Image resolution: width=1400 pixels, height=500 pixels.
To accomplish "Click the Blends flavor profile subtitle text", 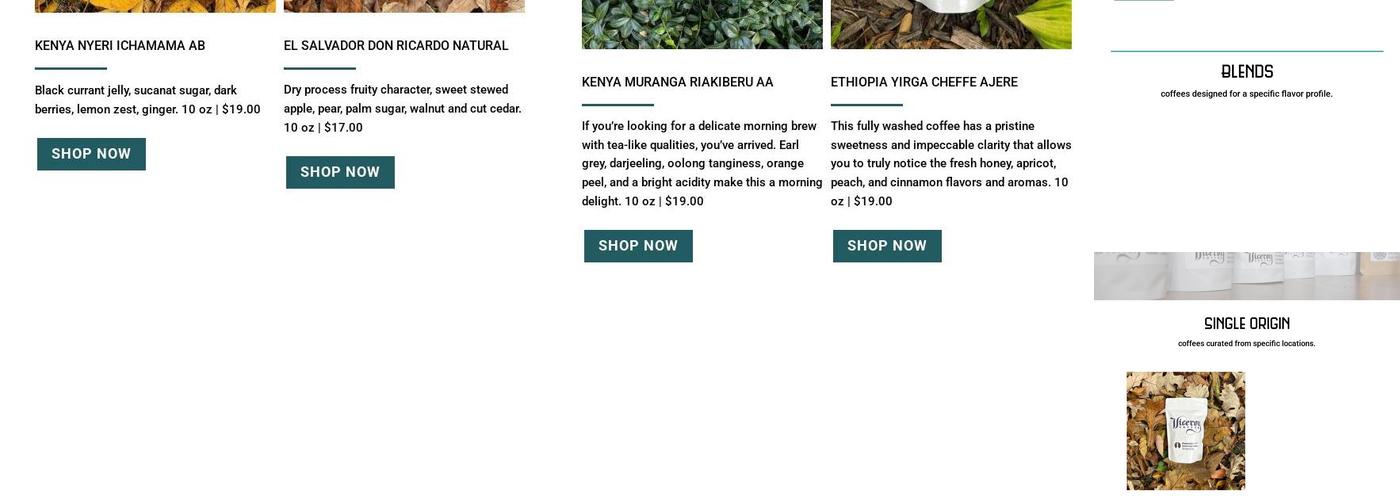I will click(x=1247, y=94).
